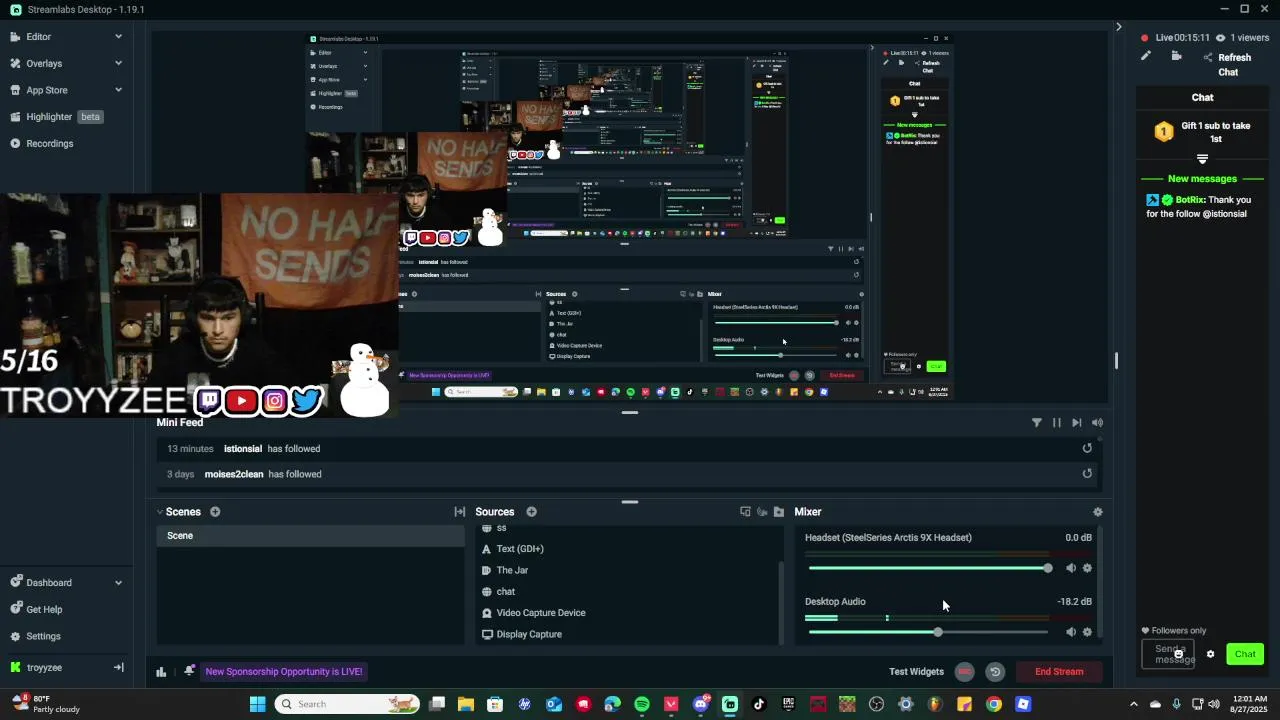Click the Sources list scrollbar
The width and height of the screenshot is (1280, 720).
(x=781, y=602)
